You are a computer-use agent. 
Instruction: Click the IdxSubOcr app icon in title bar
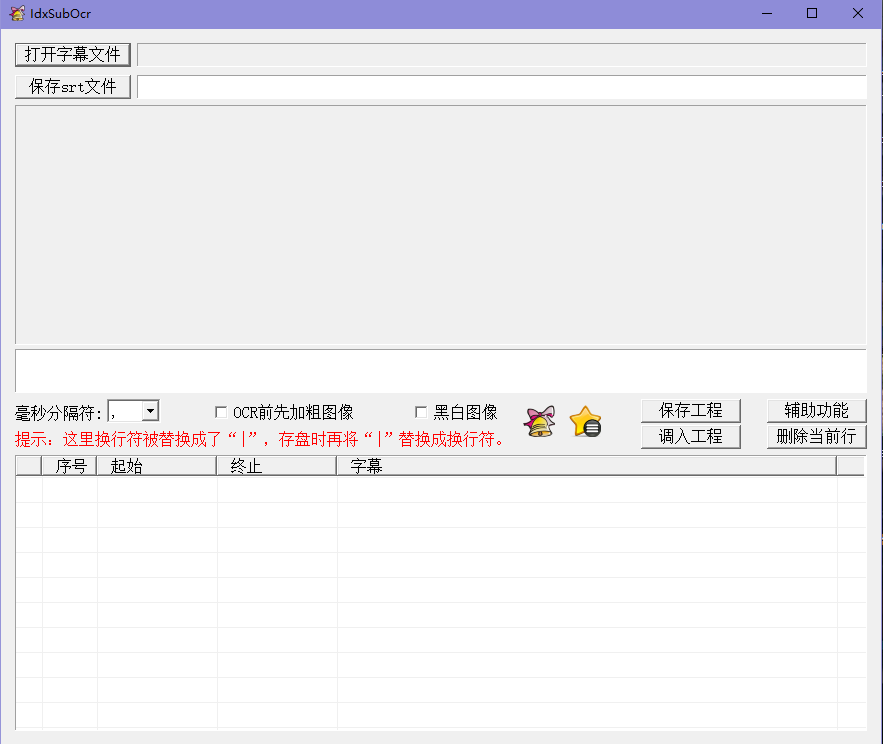(17, 13)
